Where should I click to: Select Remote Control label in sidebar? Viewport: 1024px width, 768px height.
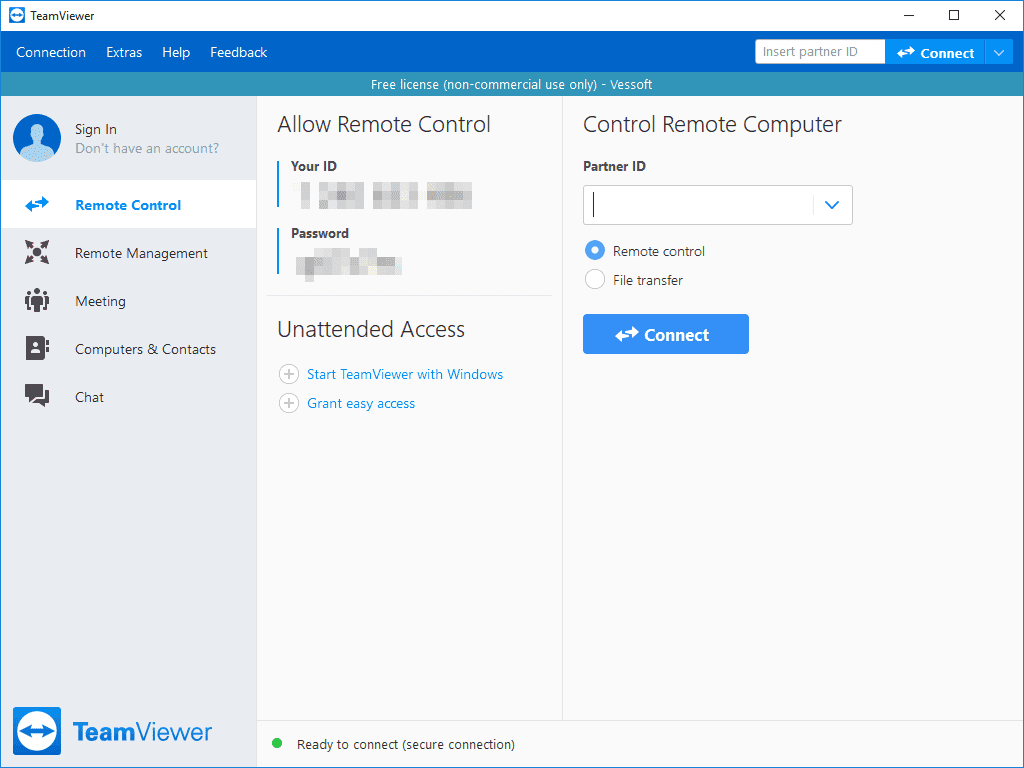click(128, 205)
